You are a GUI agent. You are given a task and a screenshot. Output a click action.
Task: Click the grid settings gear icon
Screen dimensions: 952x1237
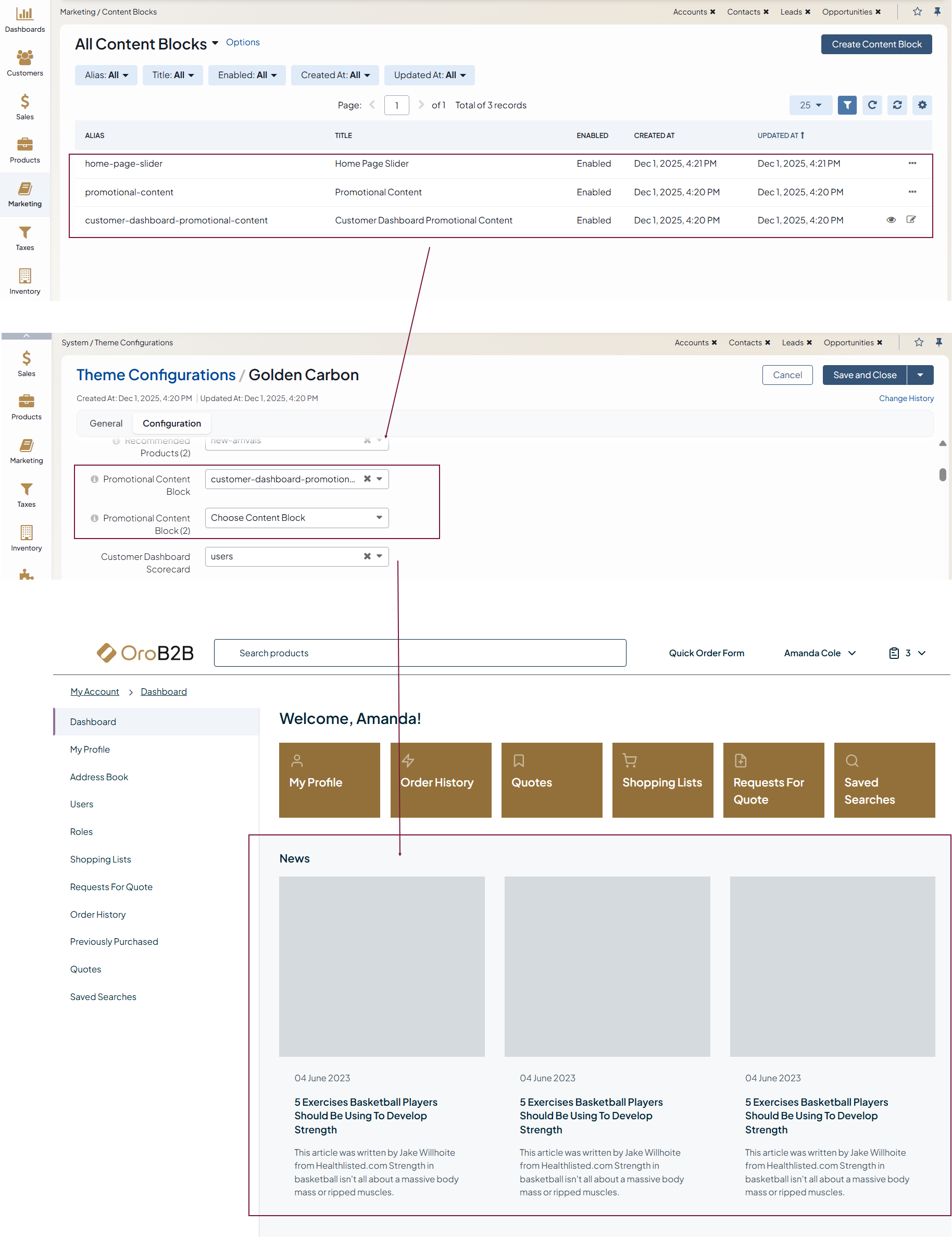[x=922, y=105]
